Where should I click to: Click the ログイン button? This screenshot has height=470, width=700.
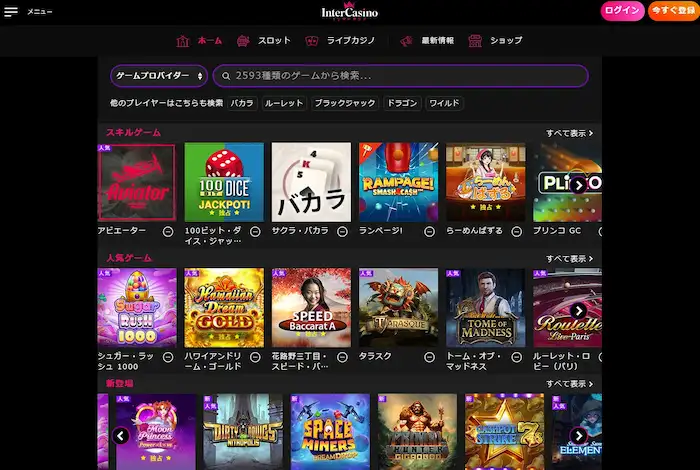(622, 11)
